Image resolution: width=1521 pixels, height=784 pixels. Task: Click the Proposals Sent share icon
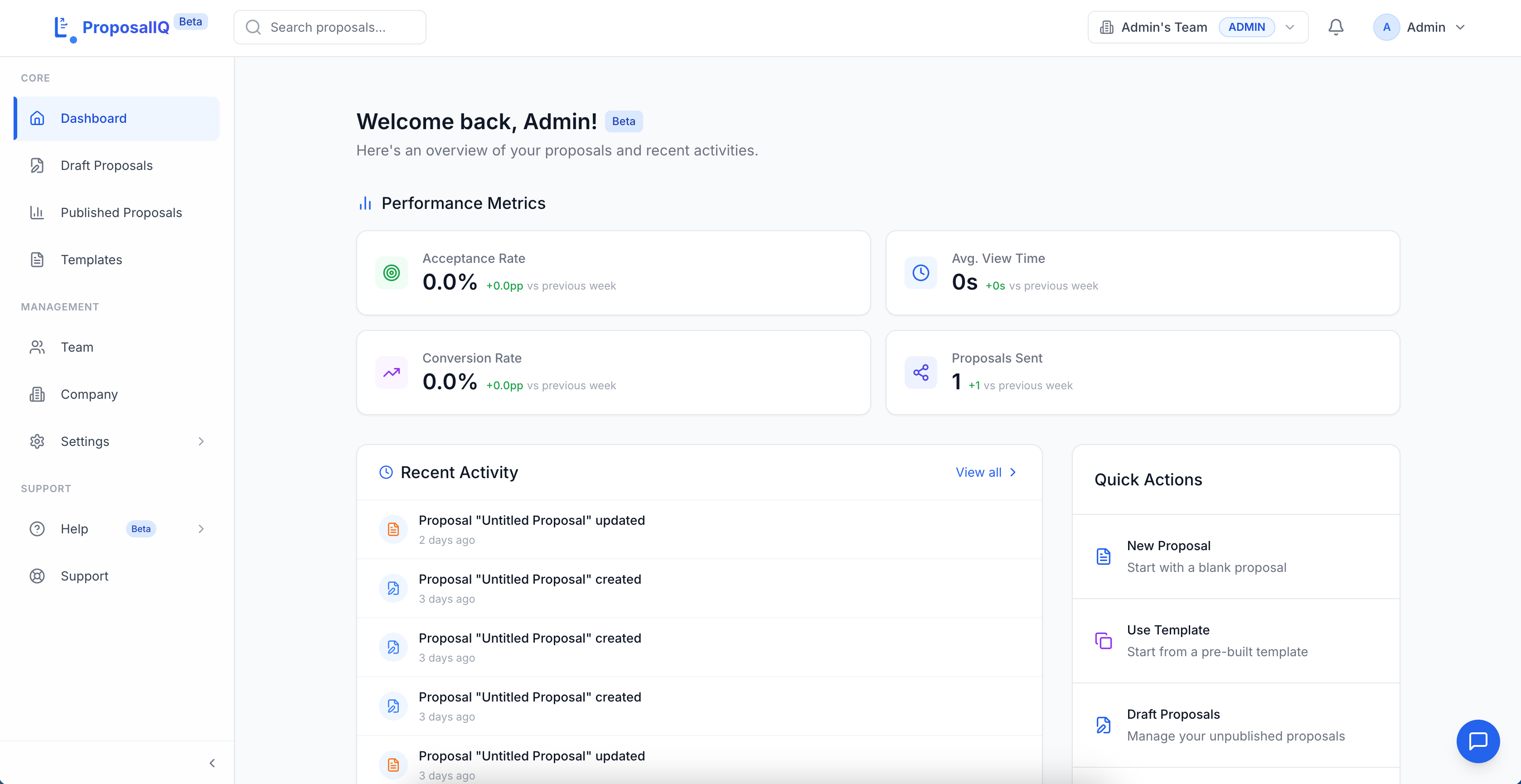point(920,373)
